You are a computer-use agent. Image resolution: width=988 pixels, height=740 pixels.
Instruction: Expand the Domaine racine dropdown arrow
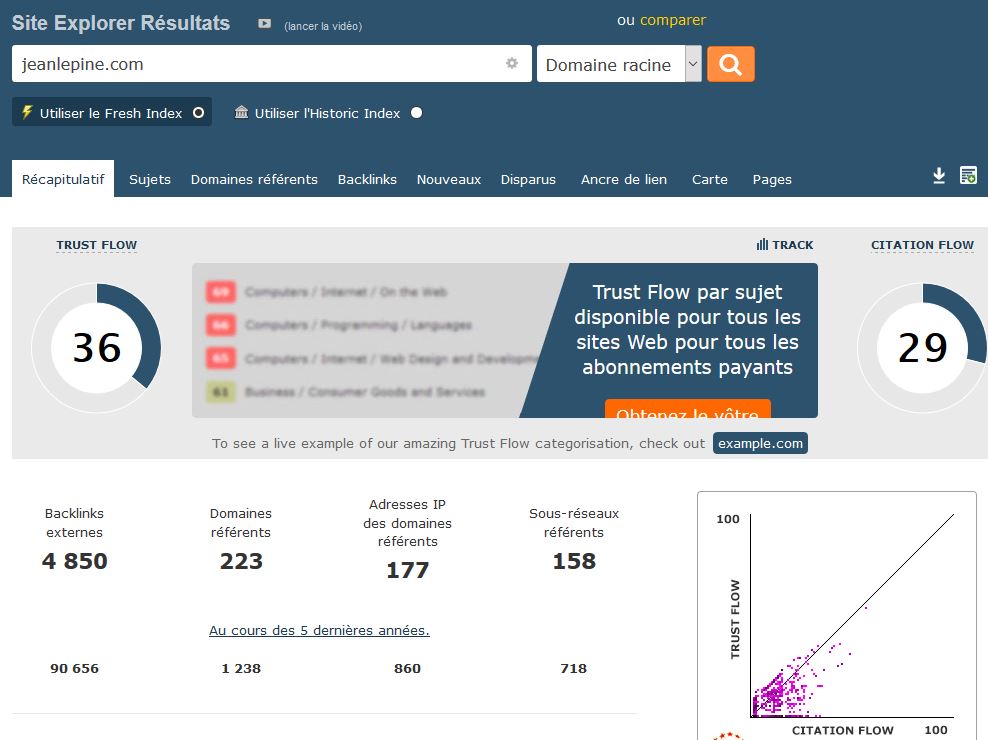click(x=693, y=64)
